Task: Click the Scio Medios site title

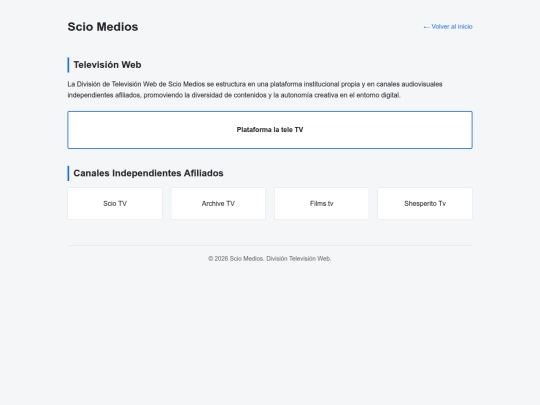Action: tap(103, 27)
